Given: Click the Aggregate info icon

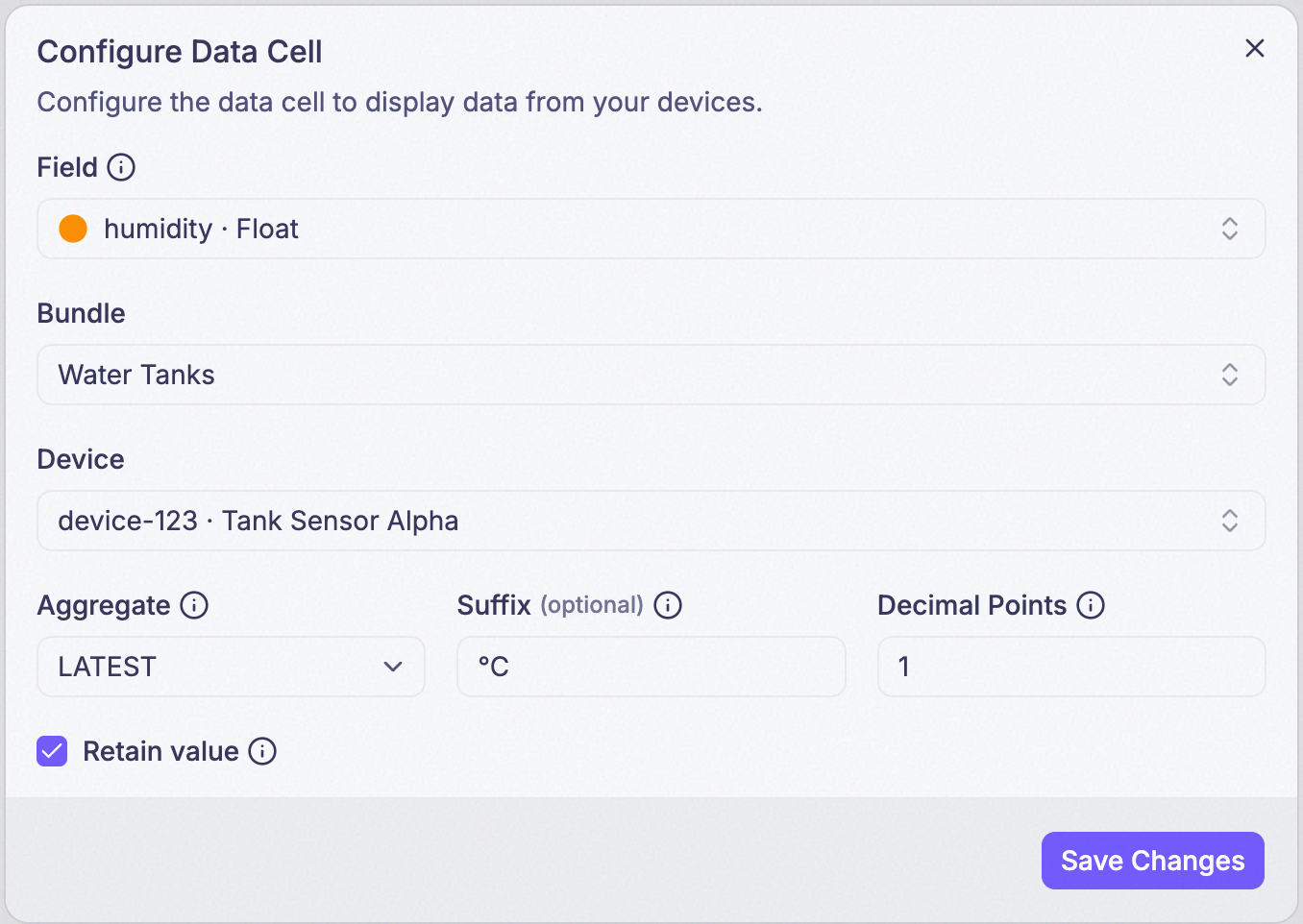Looking at the screenshot, I should pyautogui.click(x=194, y=605).
